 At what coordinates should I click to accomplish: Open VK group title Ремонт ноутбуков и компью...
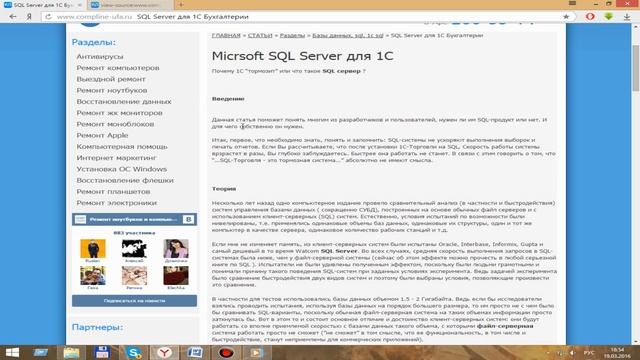[133, 220]
